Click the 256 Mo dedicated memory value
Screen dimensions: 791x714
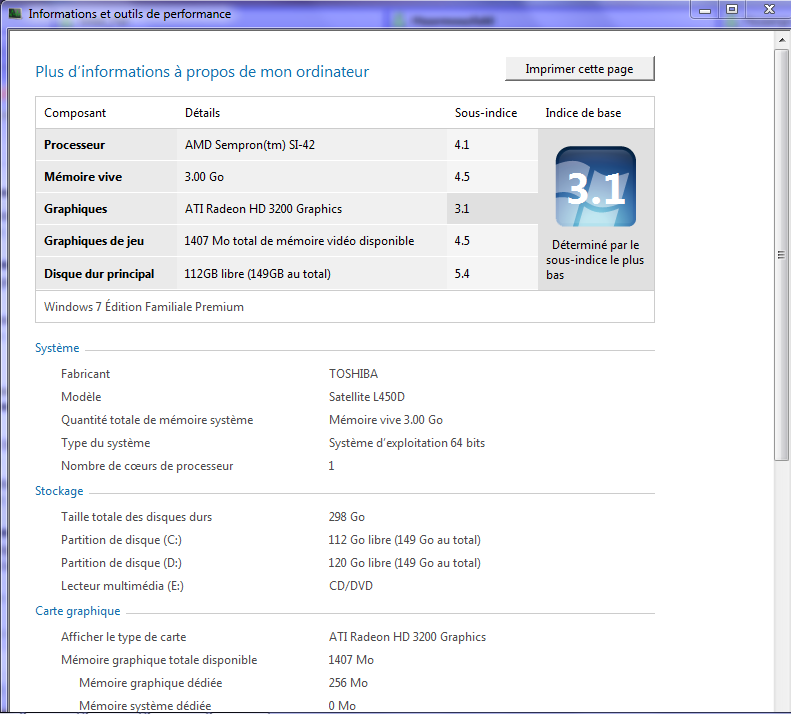(x=348, y=683)
